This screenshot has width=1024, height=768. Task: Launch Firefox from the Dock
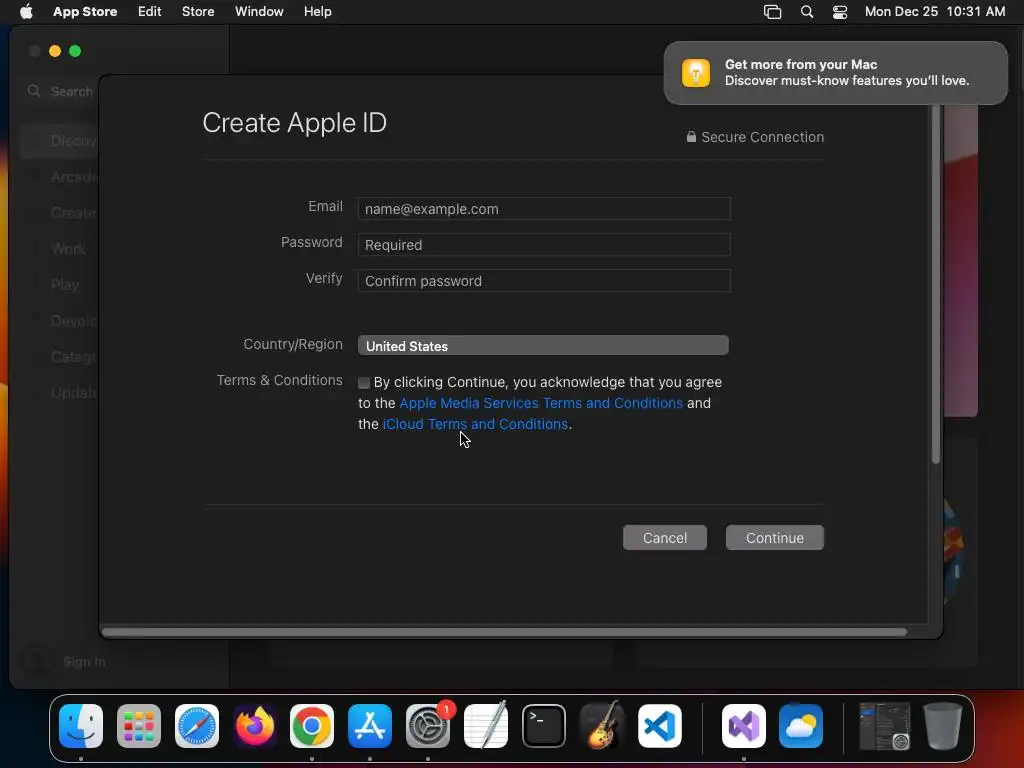[255, 726]
